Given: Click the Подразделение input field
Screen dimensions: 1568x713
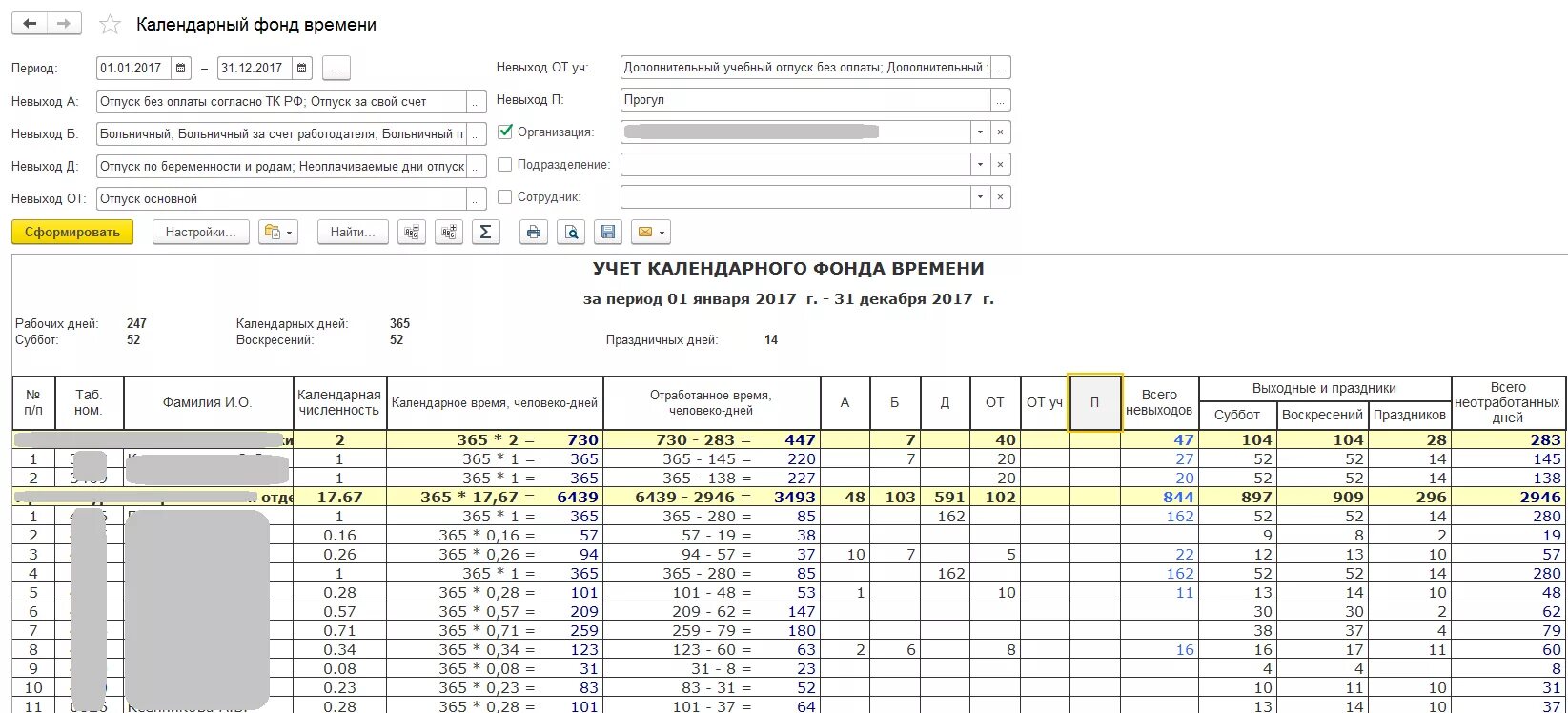Looking at the screenshot, I should click(x=795, y=165).
